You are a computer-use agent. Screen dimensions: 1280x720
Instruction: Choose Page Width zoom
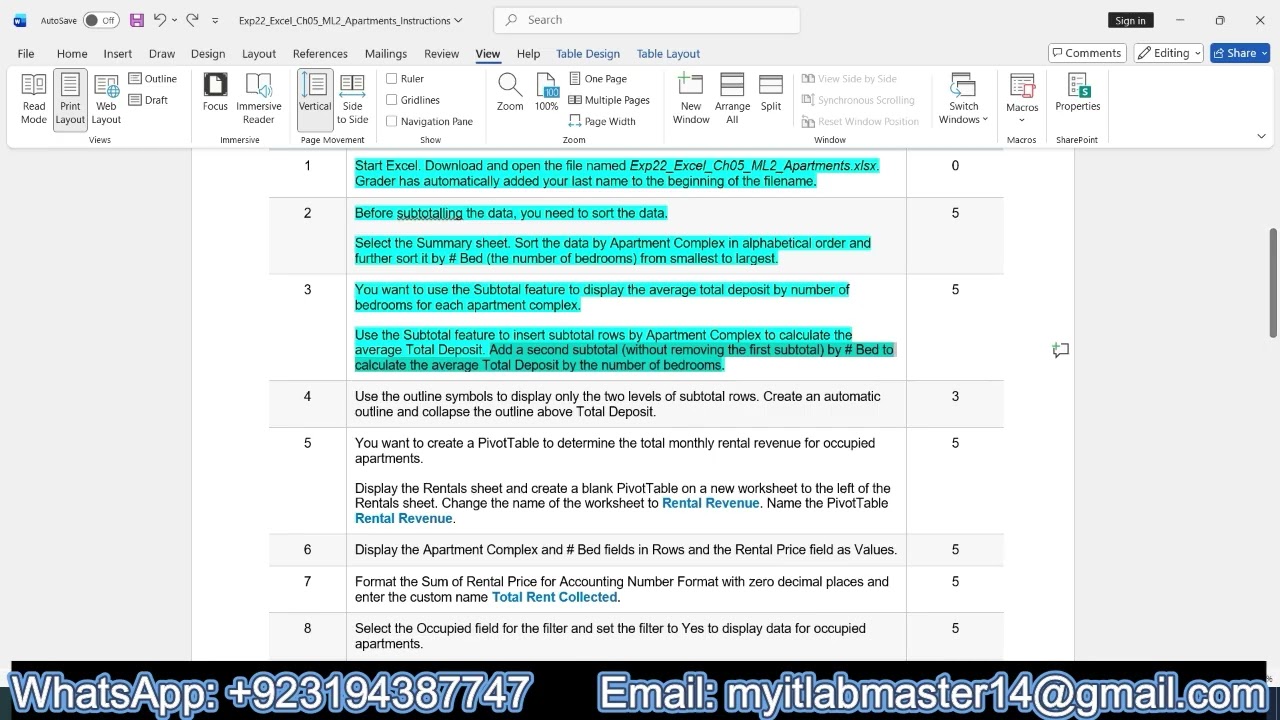tap(602, 121)
